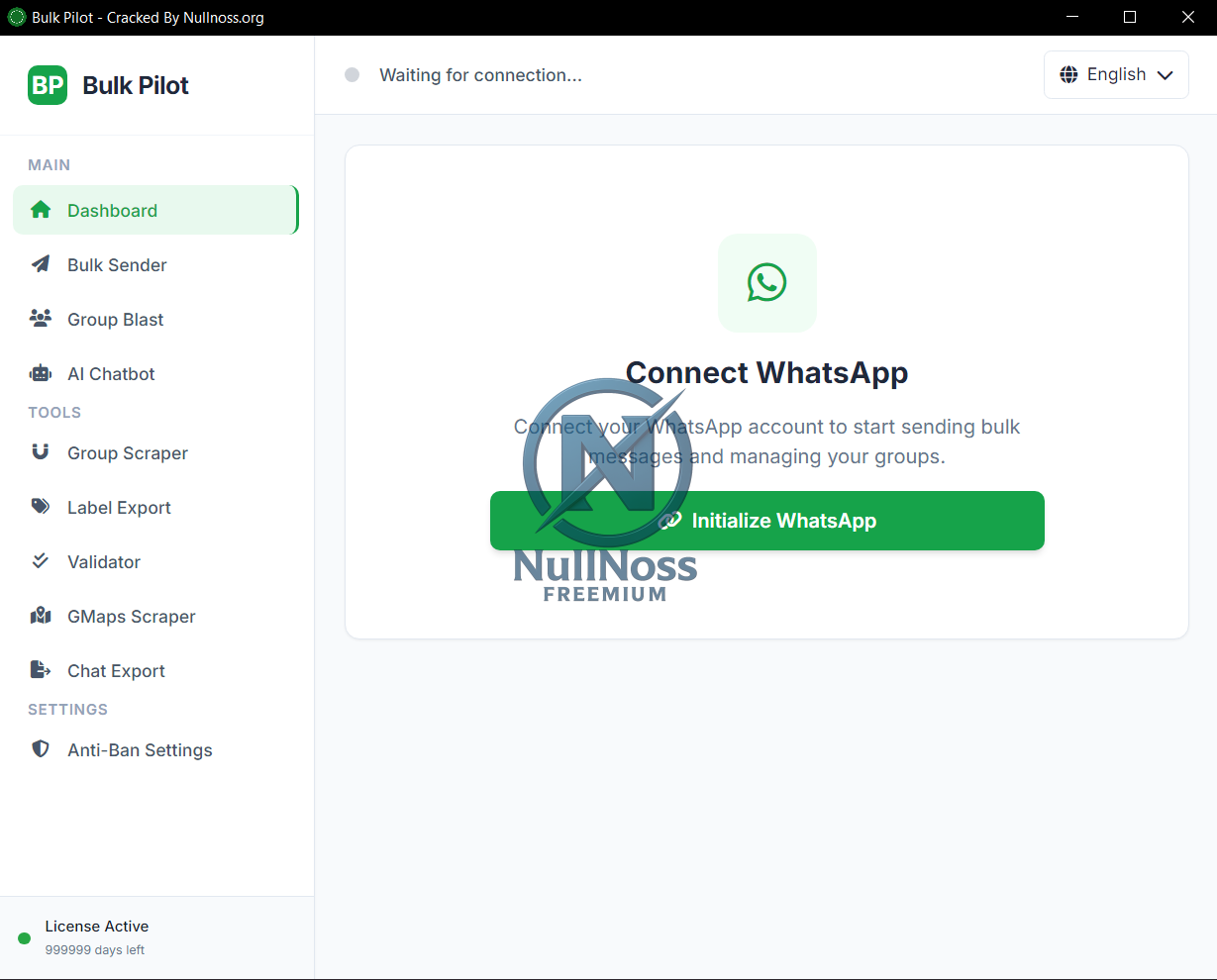Open the Bulk Sender menu item

pyautogui.click(x=117, y=265)
